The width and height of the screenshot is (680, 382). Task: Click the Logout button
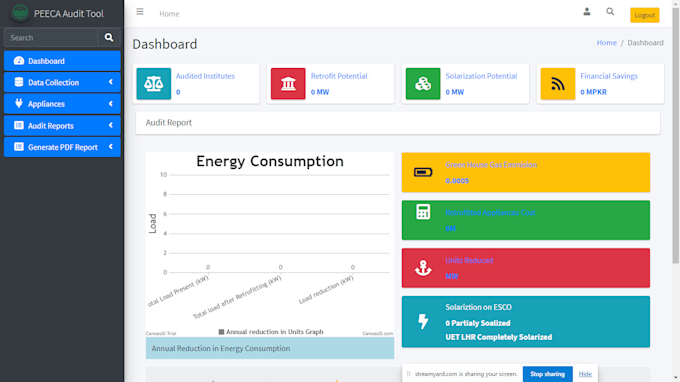tap(644, 15)
